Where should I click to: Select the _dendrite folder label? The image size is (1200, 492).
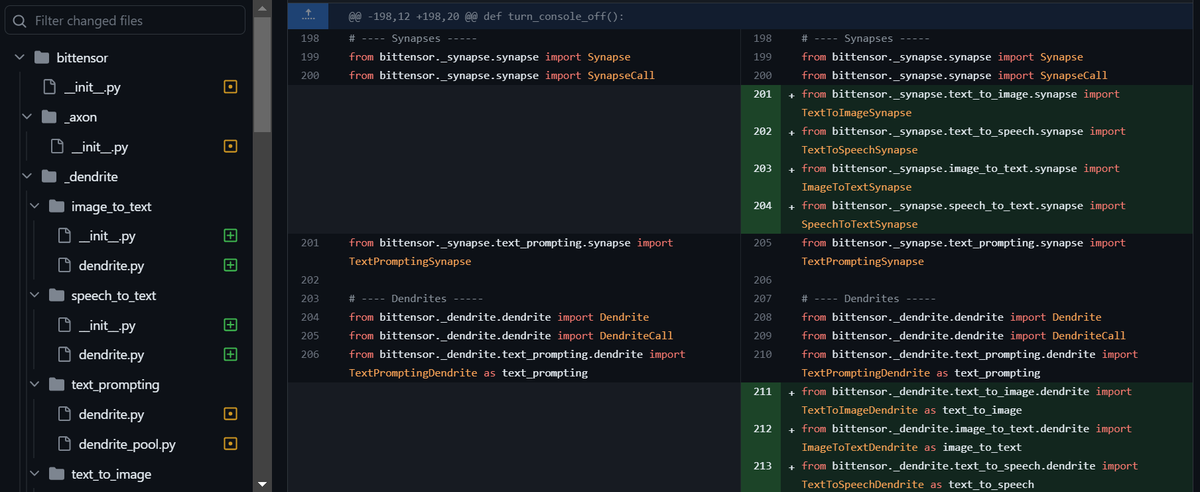click(91, 177)
